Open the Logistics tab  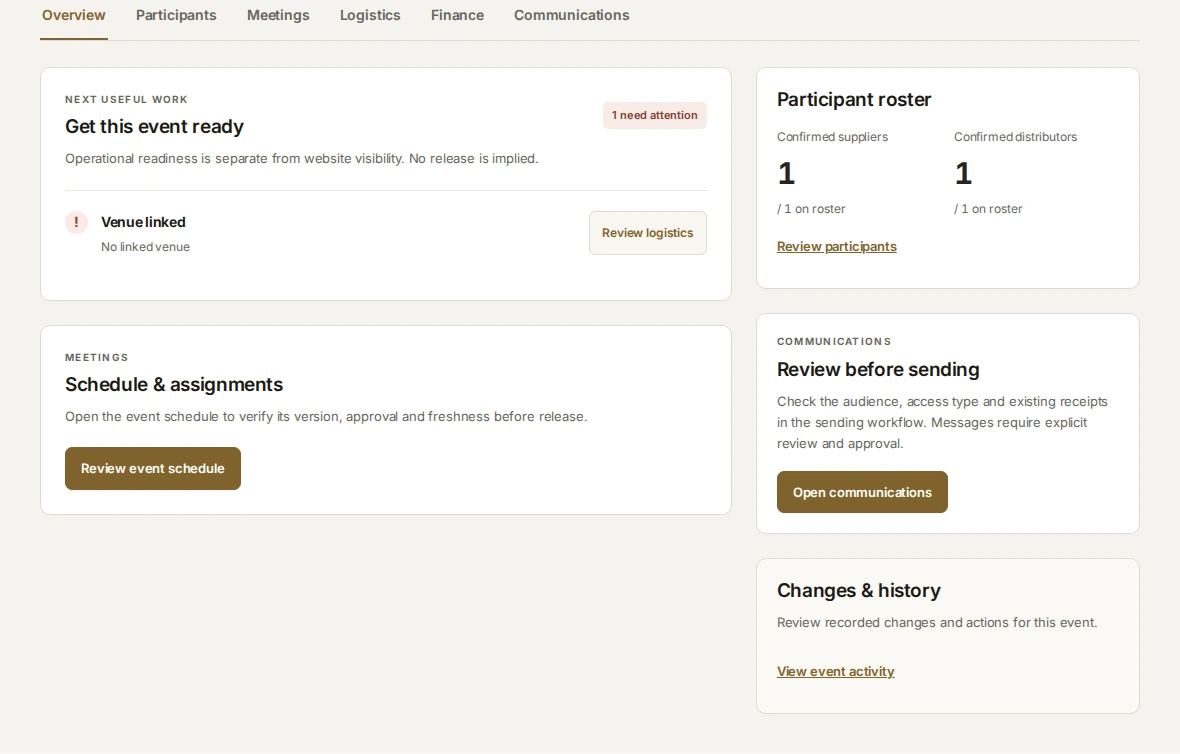pyautogui.click(x=370, y=16)
